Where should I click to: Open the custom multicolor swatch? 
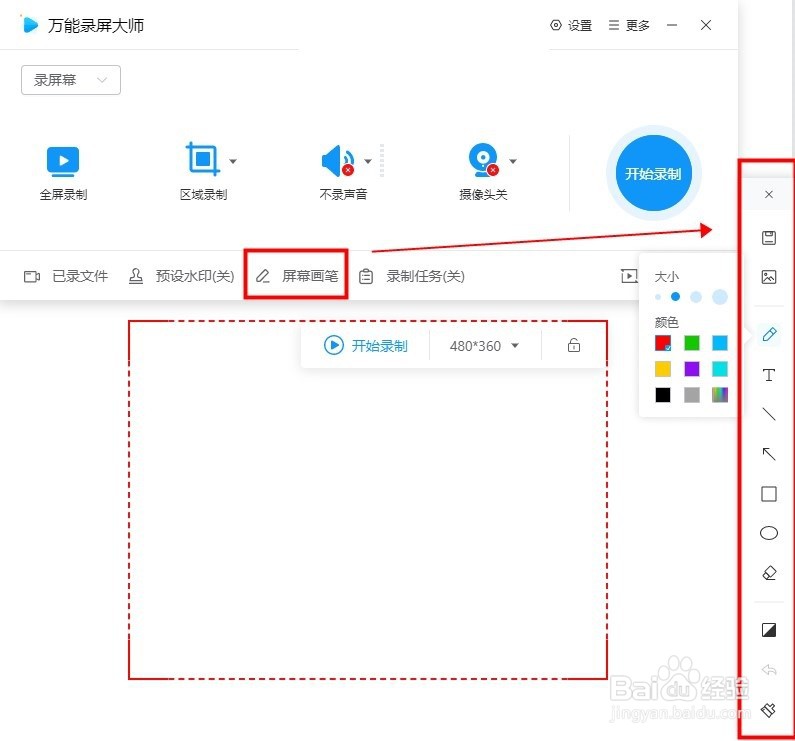pyautogui.click(x=719, y=395)
